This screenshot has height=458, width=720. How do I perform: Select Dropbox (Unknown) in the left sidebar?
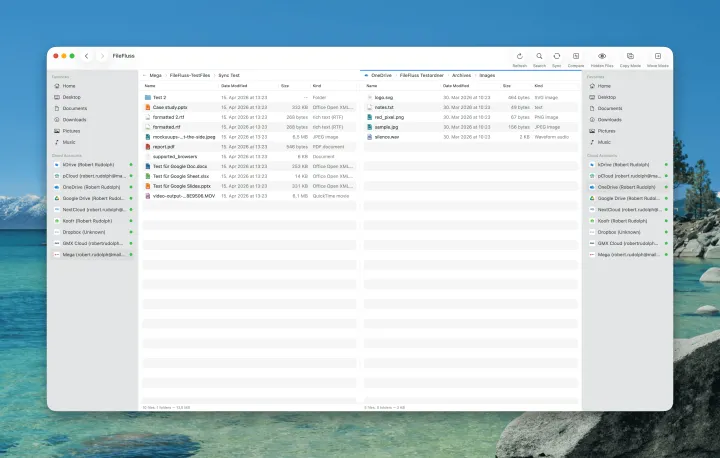[93, 232]
